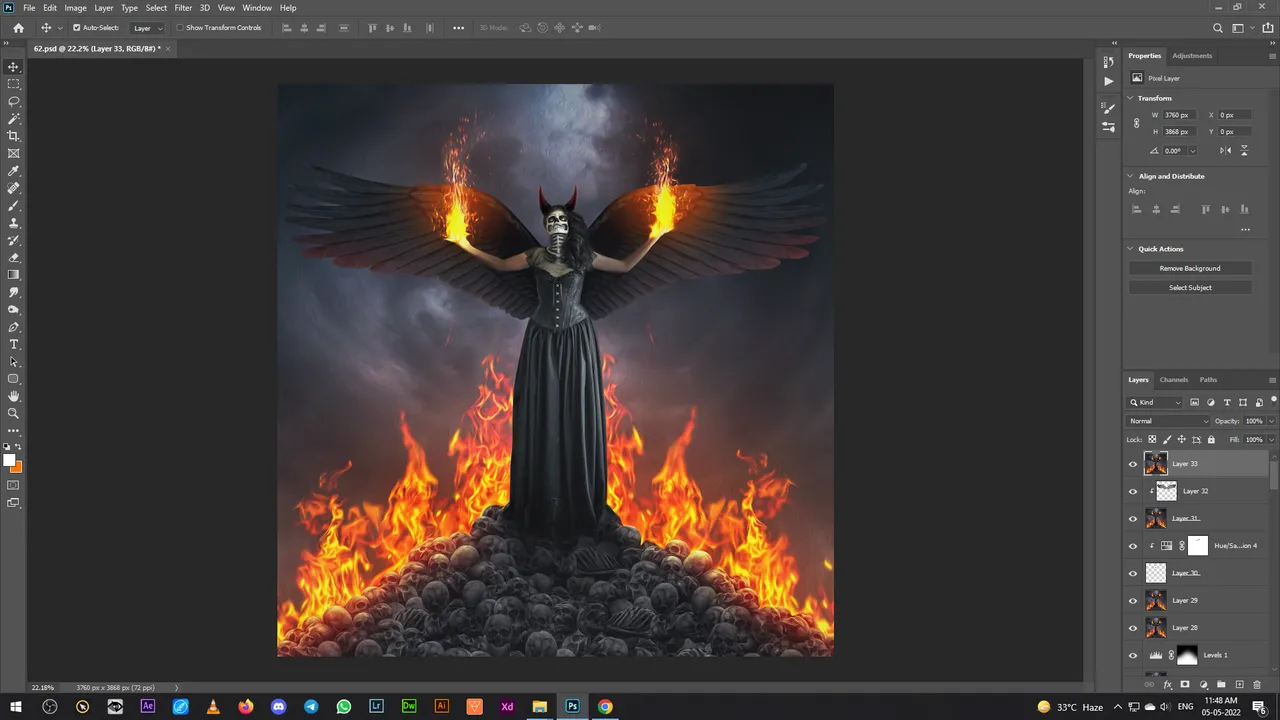Hide Layer 31 with eye icon
Viewport: 1280px width, 720px height.
point(1133,519)
